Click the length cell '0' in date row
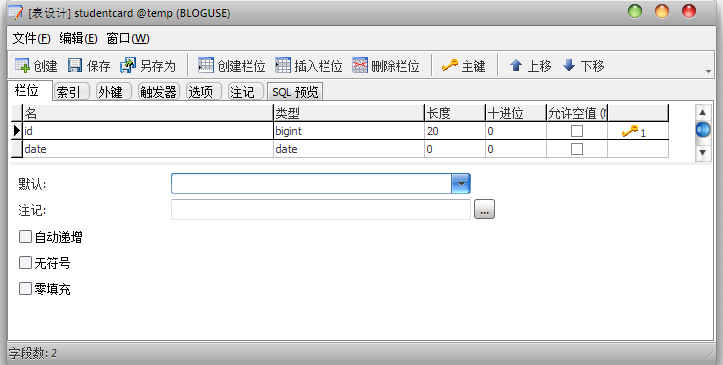The width and height of the screenshot is (723, 365). pyautogui.click(x=455, y=149)
